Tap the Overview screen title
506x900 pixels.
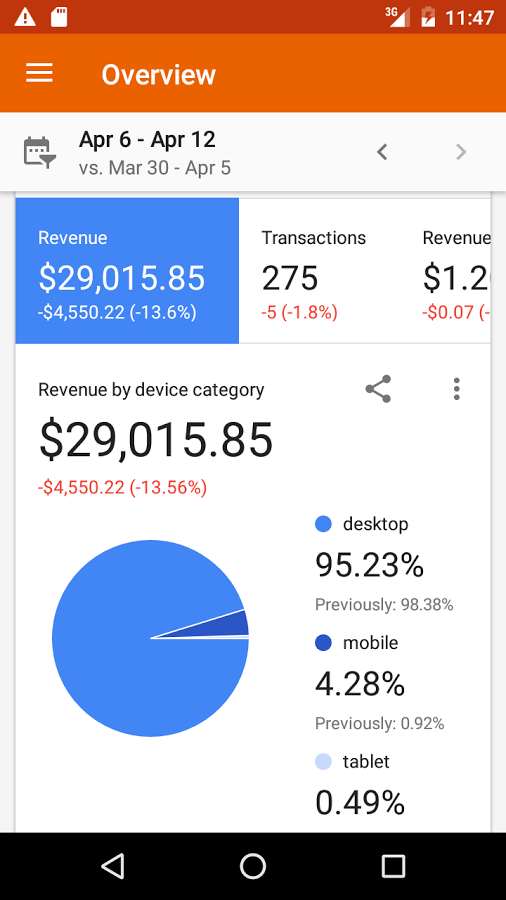pyautogui.click(x=159, y=75)
